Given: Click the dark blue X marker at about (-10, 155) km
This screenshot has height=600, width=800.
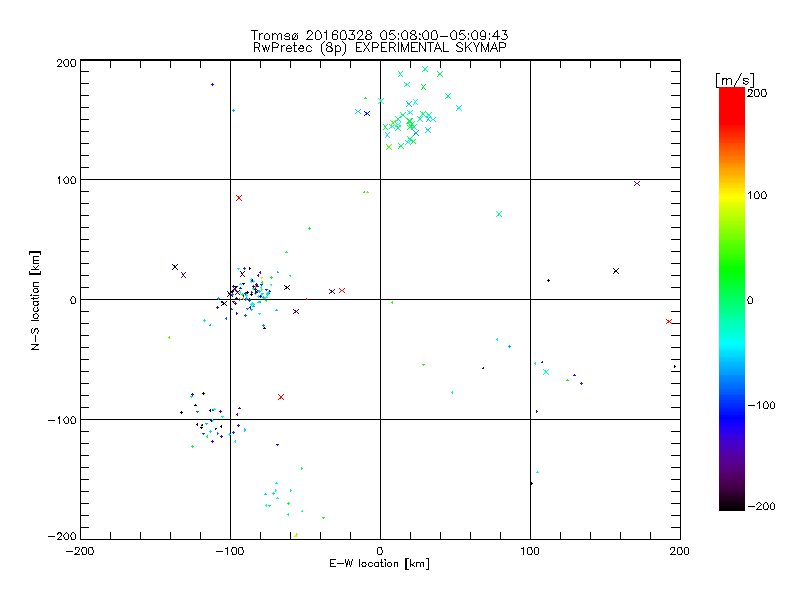Looking at the screenshot, I should point(367,113).
